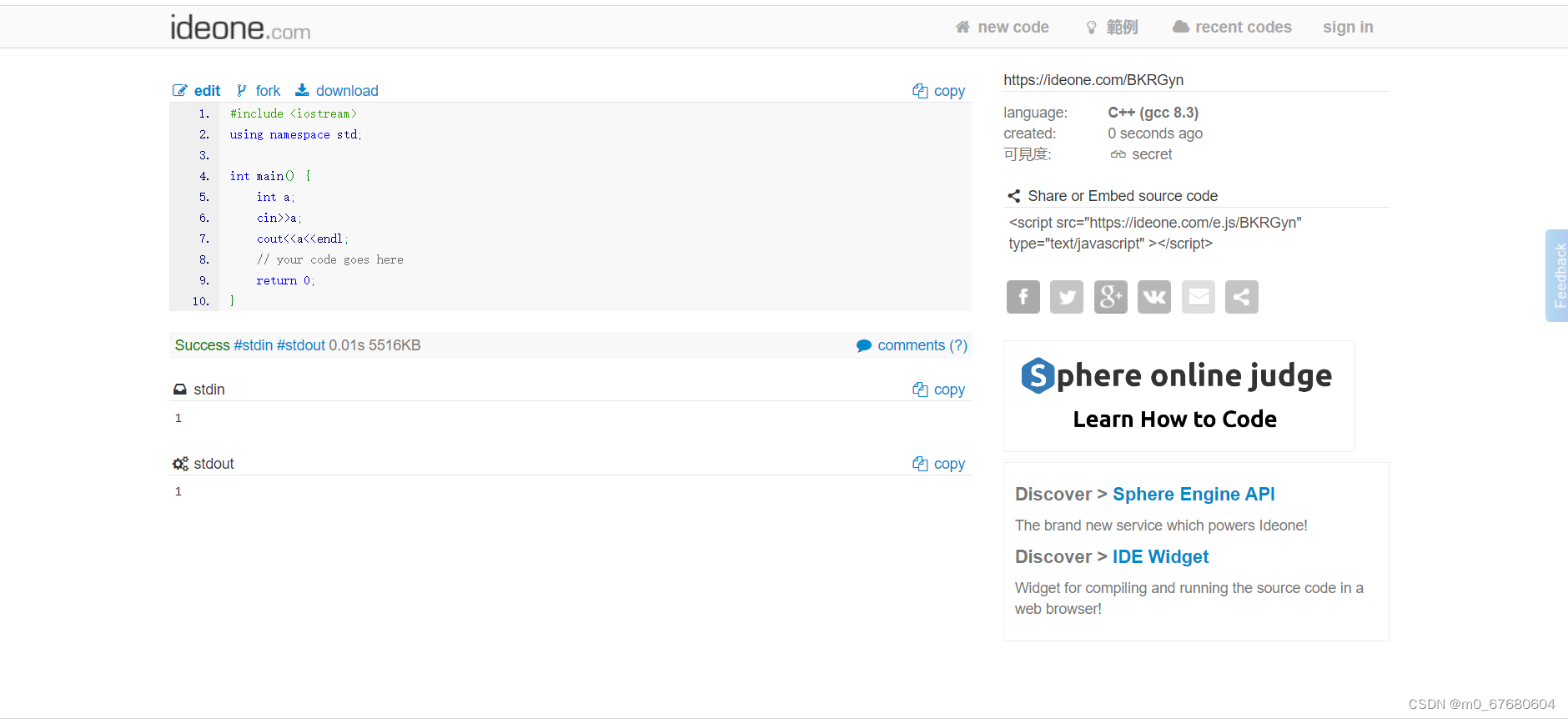This screenshot has width=1568, height=719.
Task: Click the cloud icon beside recent codes
Action: click(x=1180, y=27)
